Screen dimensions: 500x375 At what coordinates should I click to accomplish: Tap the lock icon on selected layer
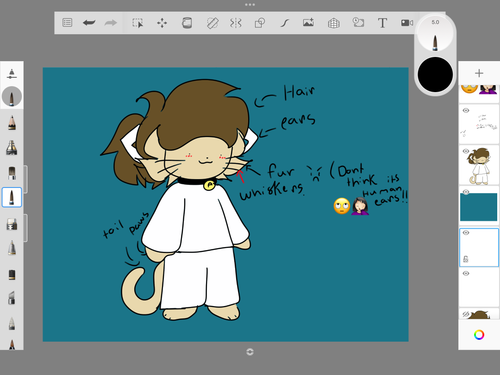click(x=466, y=259)
